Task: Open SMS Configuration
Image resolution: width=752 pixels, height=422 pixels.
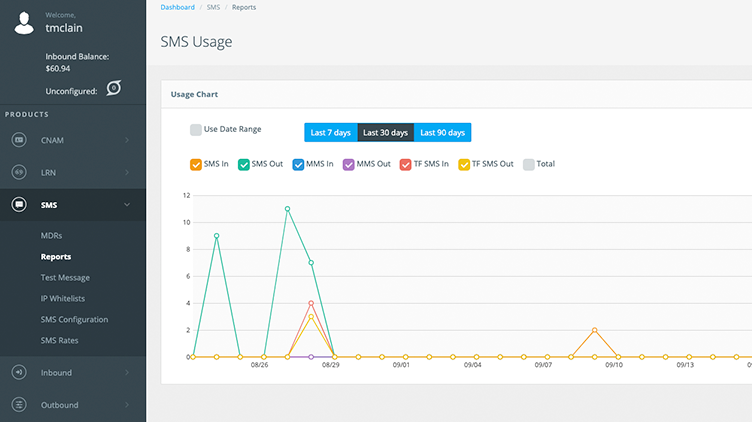Action: pos(74,319)
